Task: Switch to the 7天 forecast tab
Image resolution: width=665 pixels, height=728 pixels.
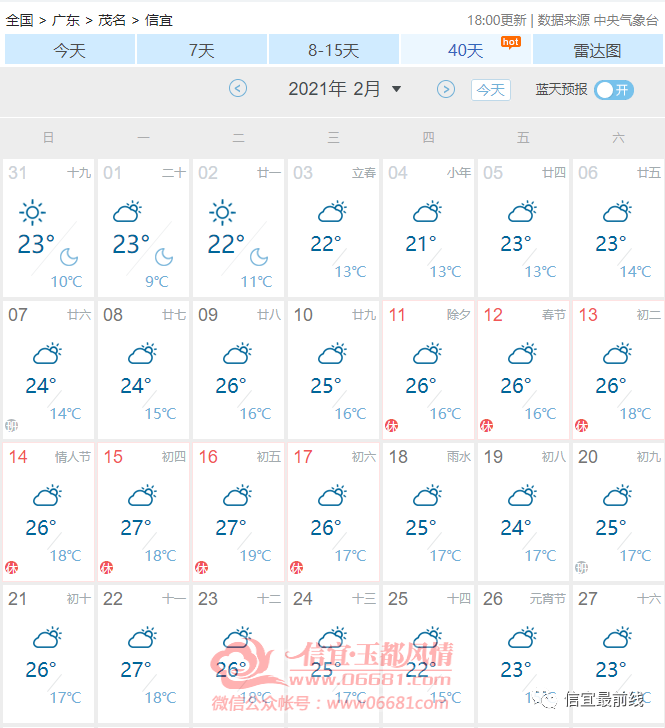Action: (202, 49)
